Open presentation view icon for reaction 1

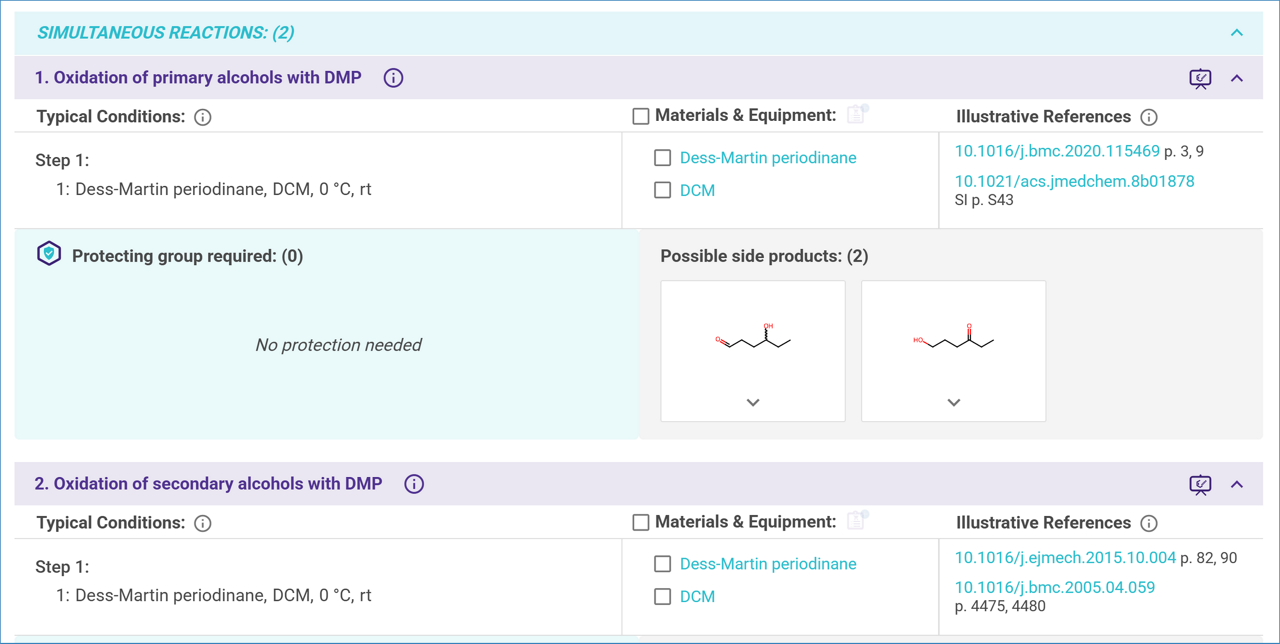pyautogui.click(x=1200, y=79)
